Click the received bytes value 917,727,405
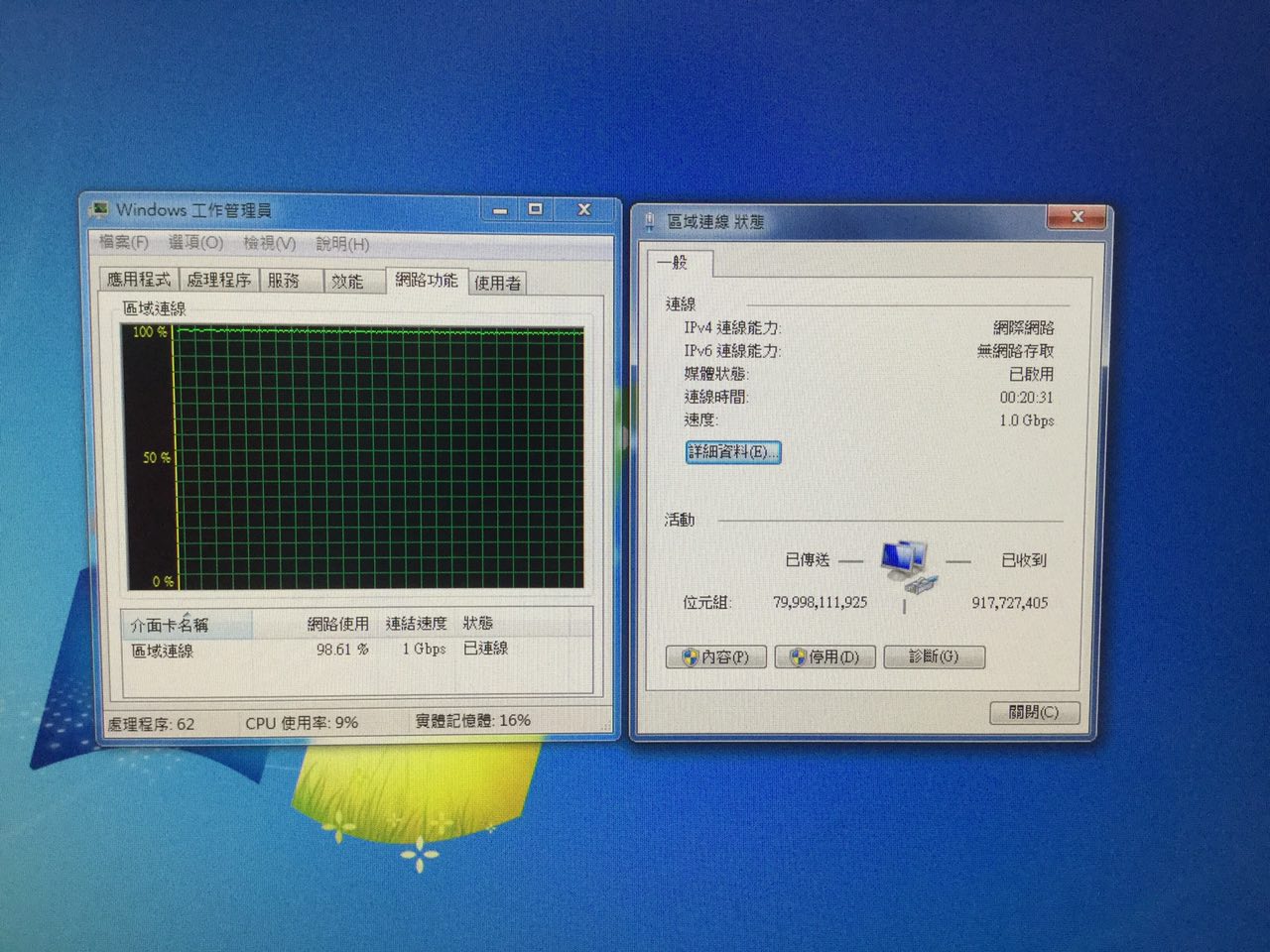1270x952 pixels. (1010, 602)
